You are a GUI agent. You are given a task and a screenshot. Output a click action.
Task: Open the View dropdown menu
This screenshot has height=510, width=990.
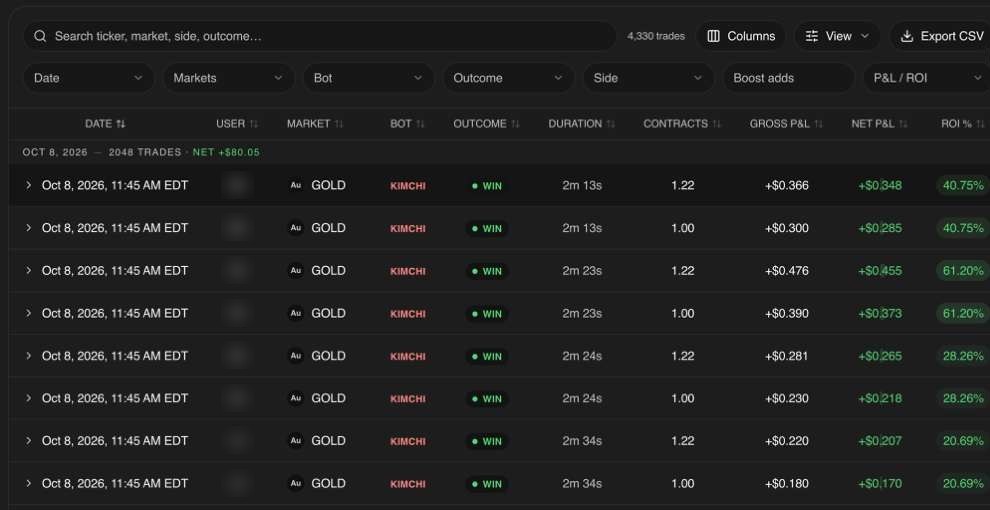pos(837,36)
